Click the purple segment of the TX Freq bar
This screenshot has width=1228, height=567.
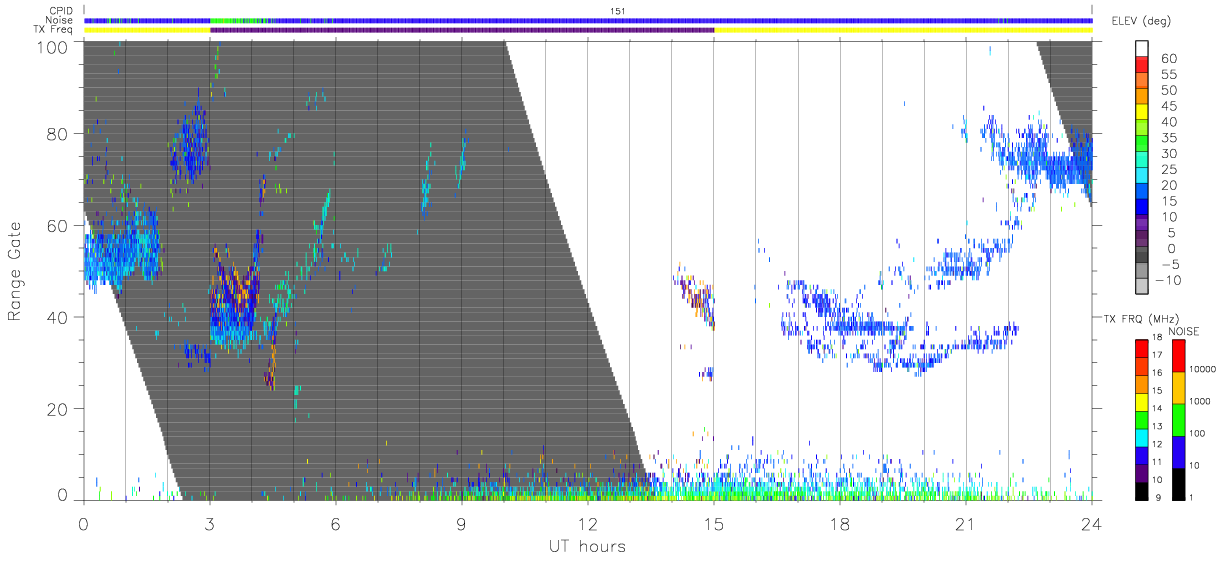(x=462, y=30)
